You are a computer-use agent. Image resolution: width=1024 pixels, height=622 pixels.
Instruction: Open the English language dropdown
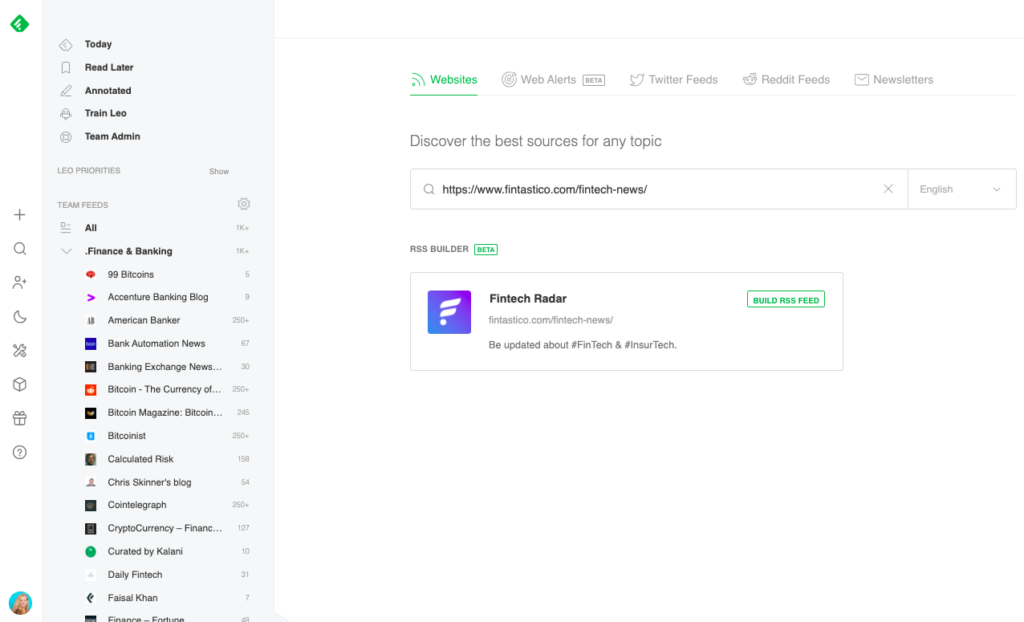(x=961, y=188)
